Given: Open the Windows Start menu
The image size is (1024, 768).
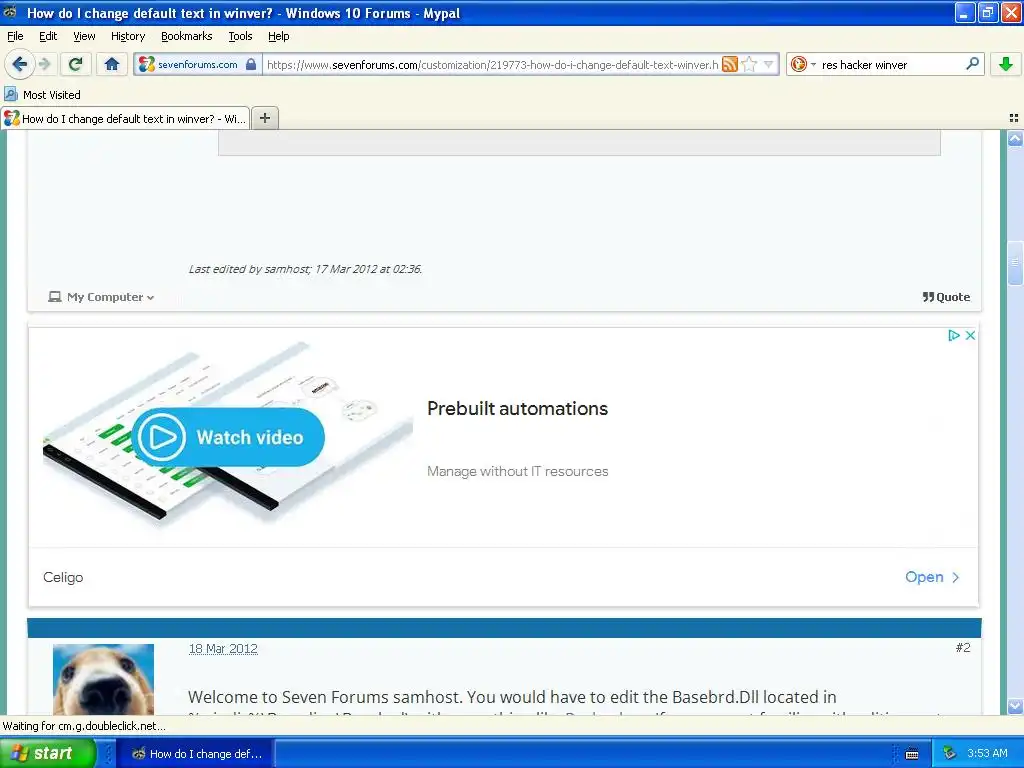Looking at the screenshot, I should [x=48, y=753].
